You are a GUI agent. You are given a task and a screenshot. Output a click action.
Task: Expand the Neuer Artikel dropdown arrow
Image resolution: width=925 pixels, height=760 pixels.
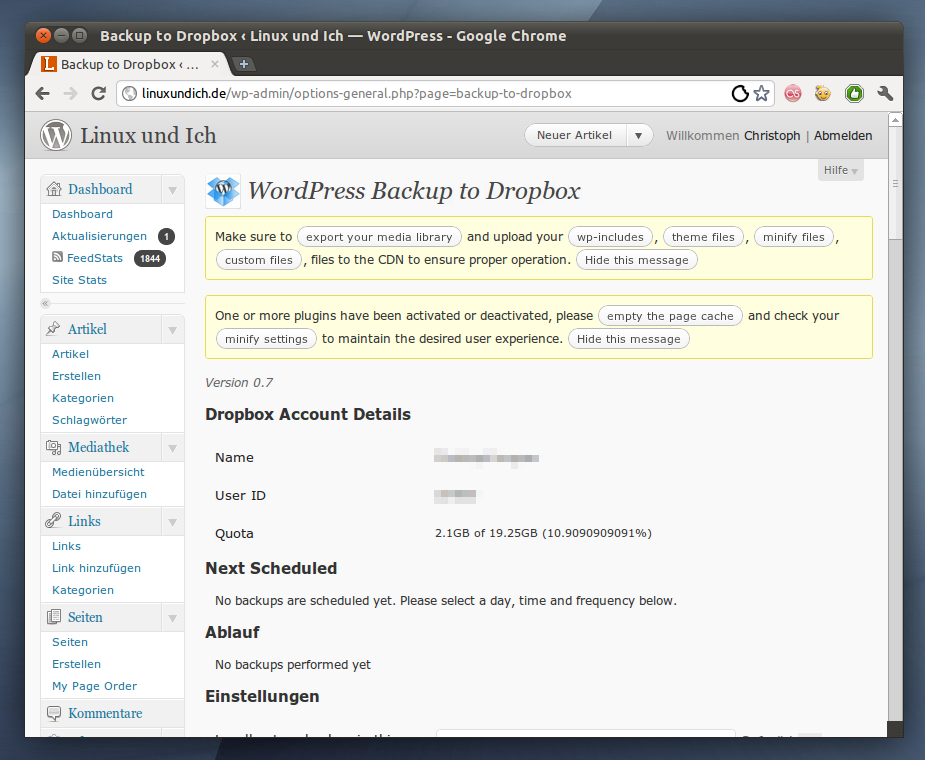pyautogui.click(x=638, y=136)
